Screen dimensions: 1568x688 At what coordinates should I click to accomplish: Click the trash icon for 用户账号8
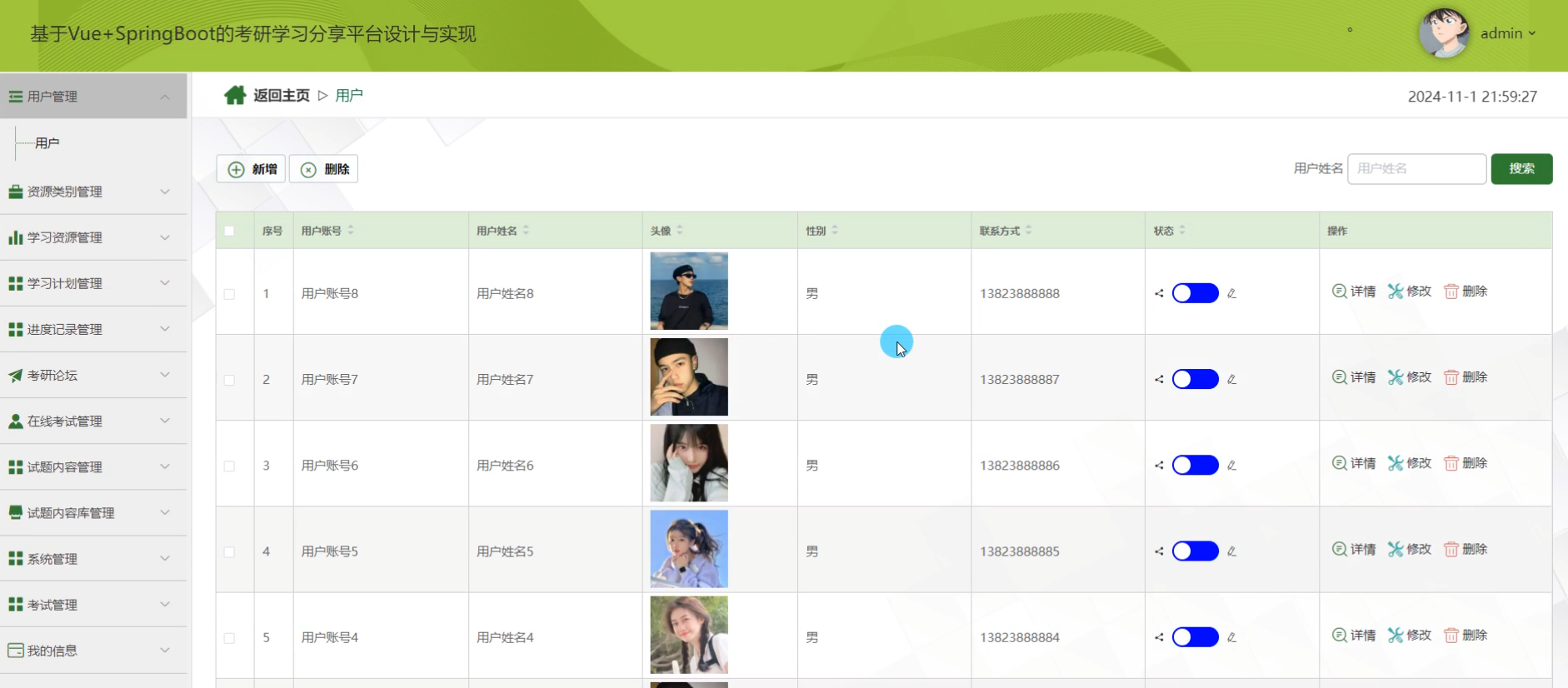click(1451, 291)
